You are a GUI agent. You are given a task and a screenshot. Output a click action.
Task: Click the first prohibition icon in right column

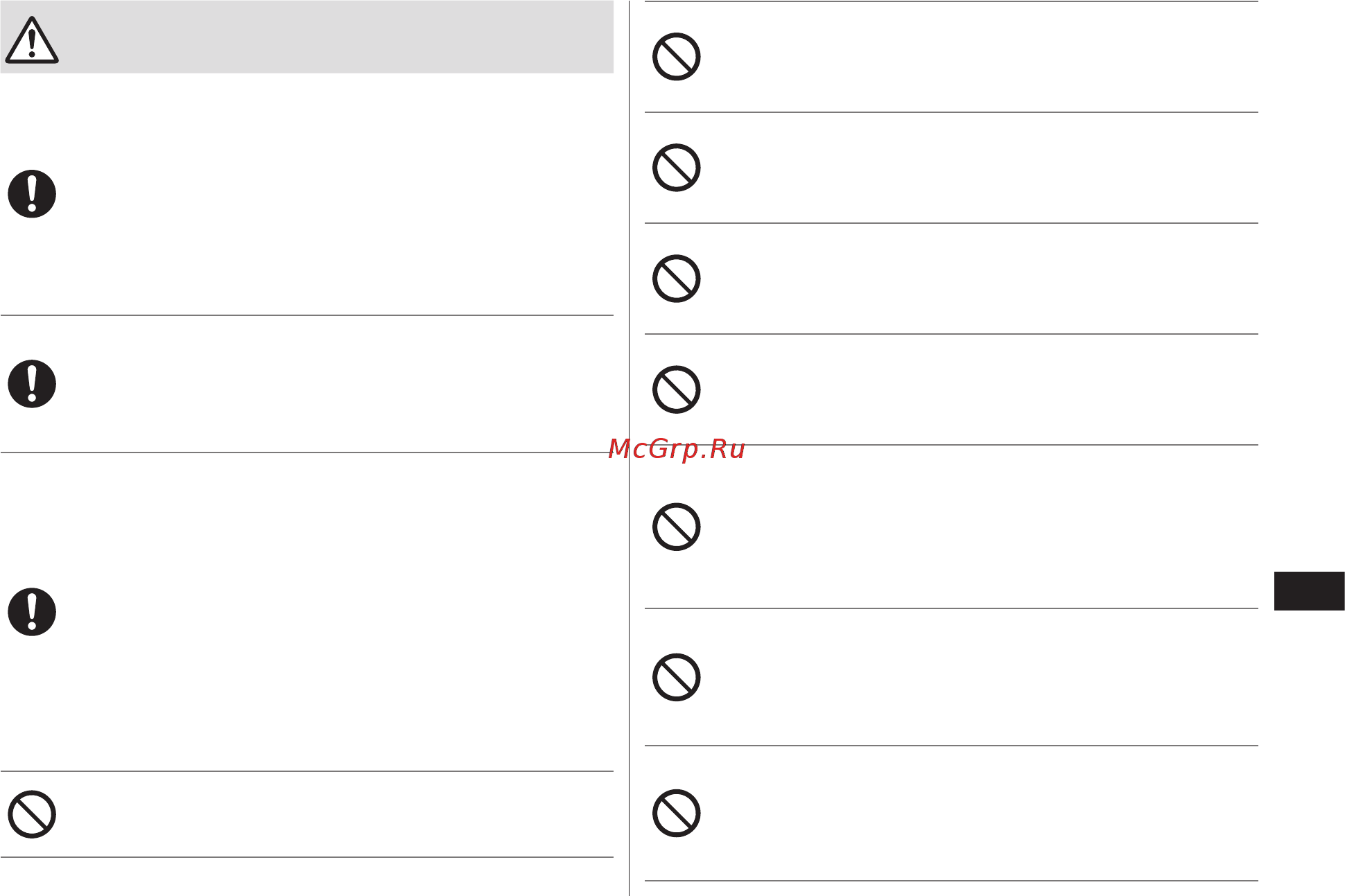point(677,56)
